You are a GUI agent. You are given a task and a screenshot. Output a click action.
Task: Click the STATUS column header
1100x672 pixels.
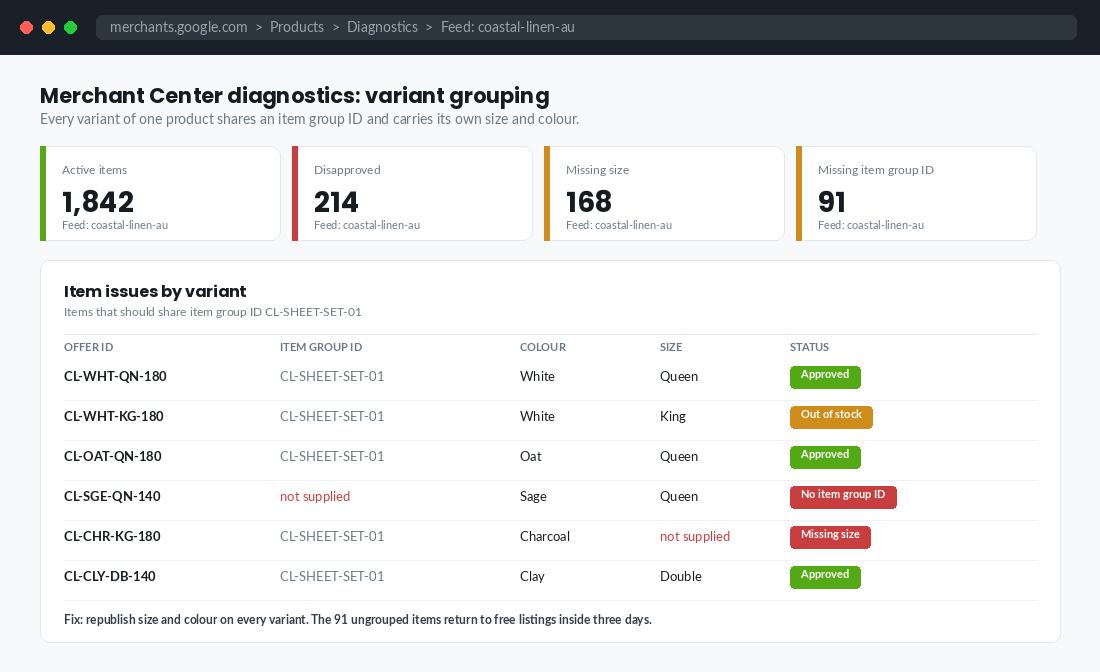point(810,347)
